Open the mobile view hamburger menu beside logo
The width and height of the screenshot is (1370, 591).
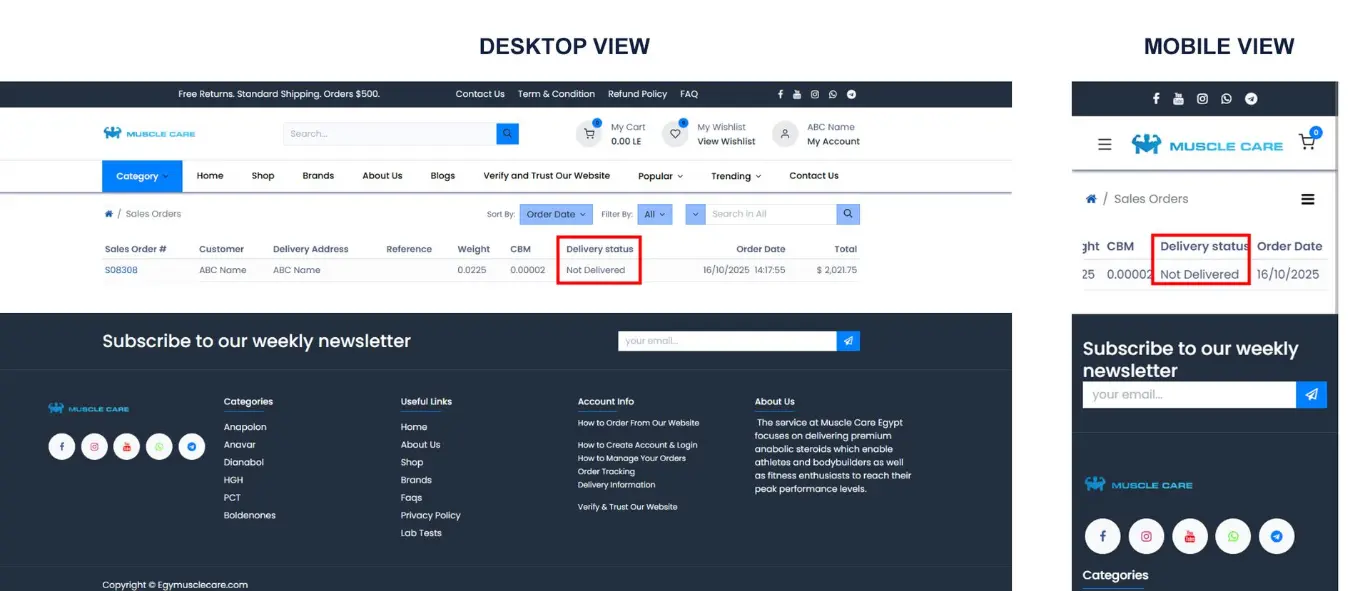coord(1105,144)
